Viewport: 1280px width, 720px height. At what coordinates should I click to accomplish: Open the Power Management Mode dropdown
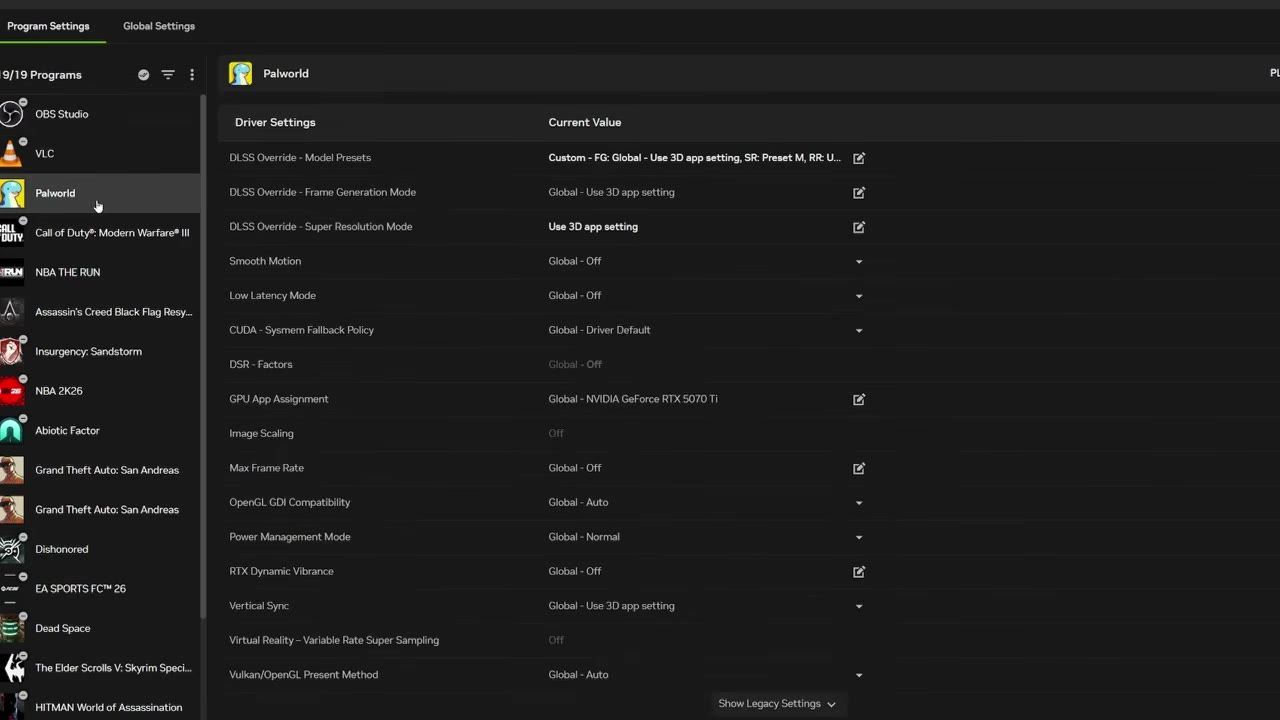click(859, 537)
